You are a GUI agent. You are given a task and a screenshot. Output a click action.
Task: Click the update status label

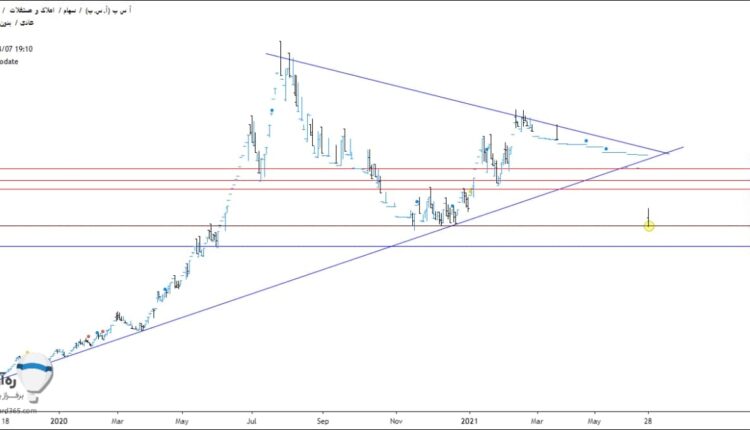[12, 61]
